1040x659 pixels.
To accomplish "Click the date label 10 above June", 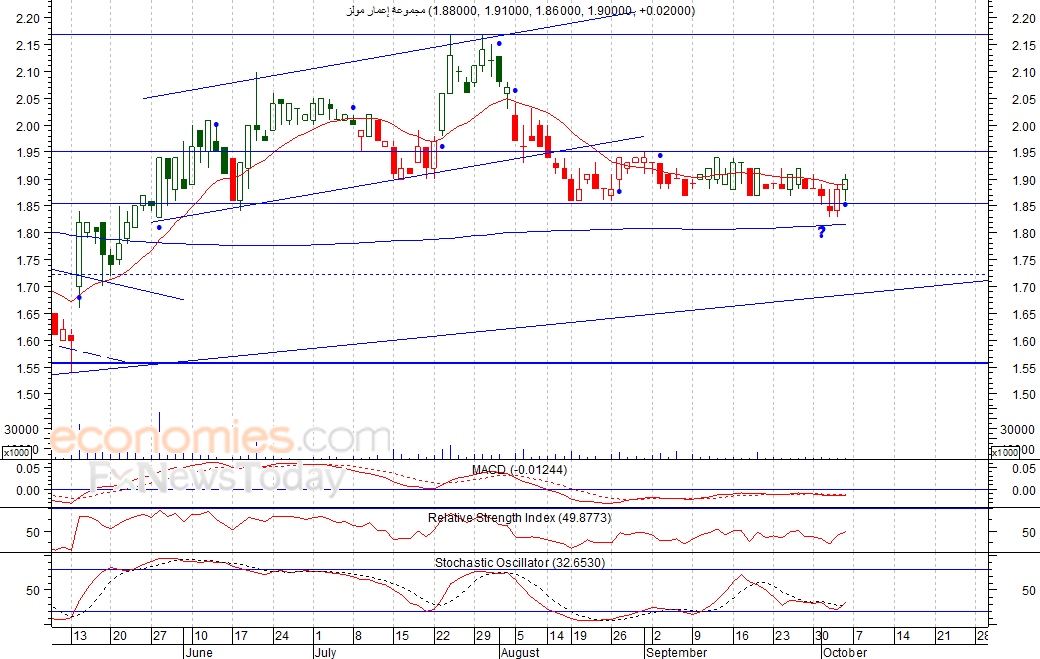I will coord(201,636).
